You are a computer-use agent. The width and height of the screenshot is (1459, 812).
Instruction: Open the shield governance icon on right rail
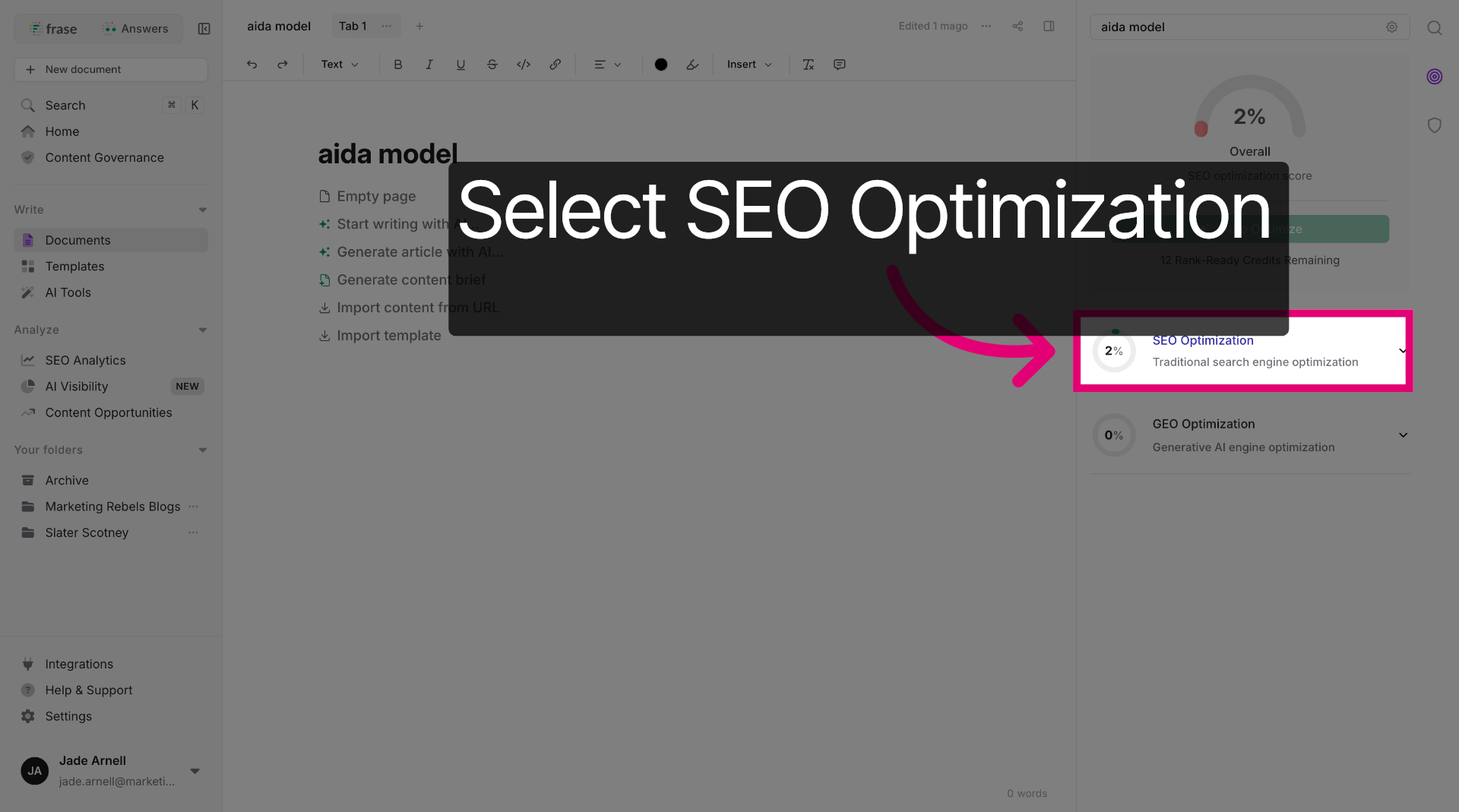(1435, 125)
